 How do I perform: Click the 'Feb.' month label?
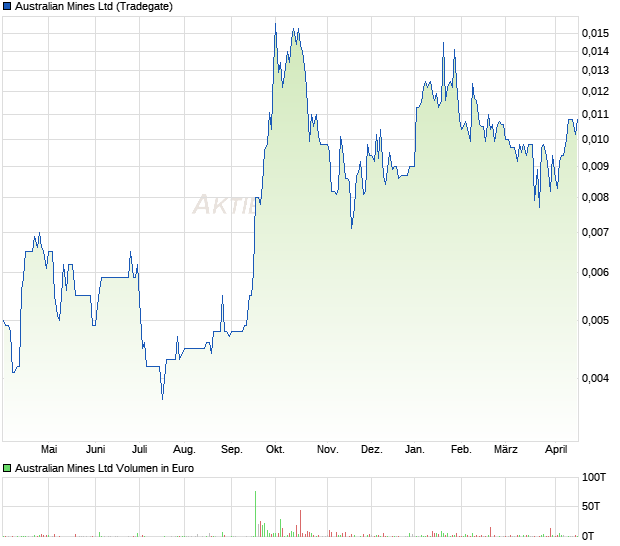pos(461,450)
